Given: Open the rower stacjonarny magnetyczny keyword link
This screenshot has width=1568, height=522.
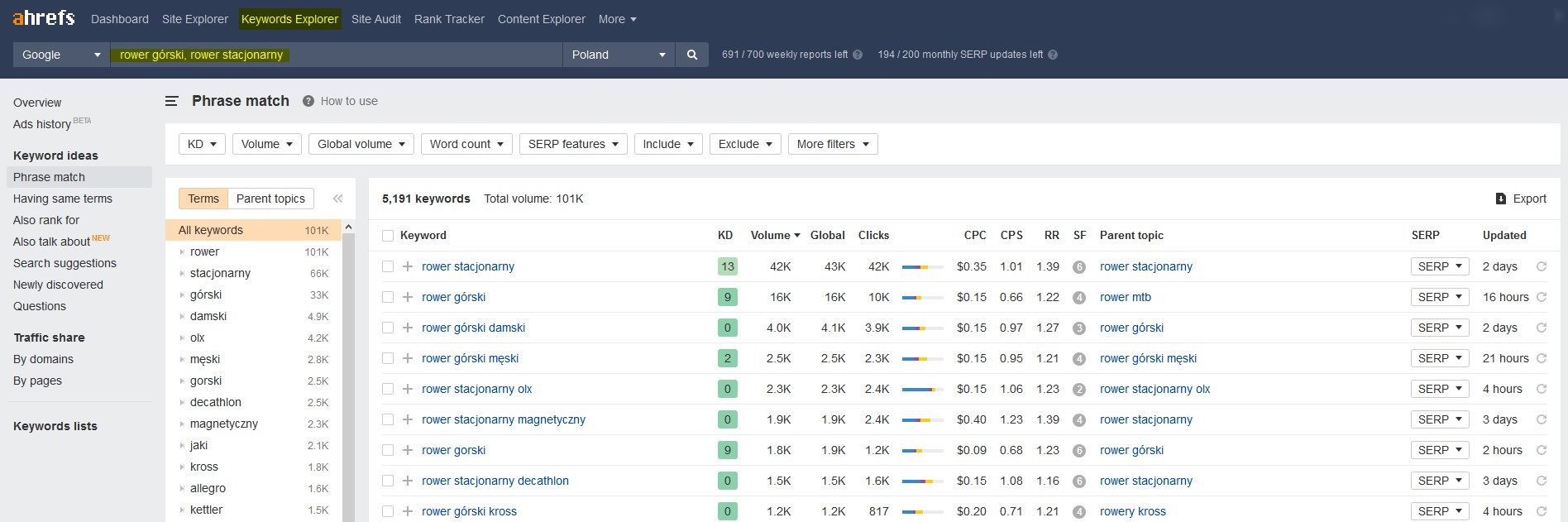Looking at the screenshot, I should pos(503,419).
